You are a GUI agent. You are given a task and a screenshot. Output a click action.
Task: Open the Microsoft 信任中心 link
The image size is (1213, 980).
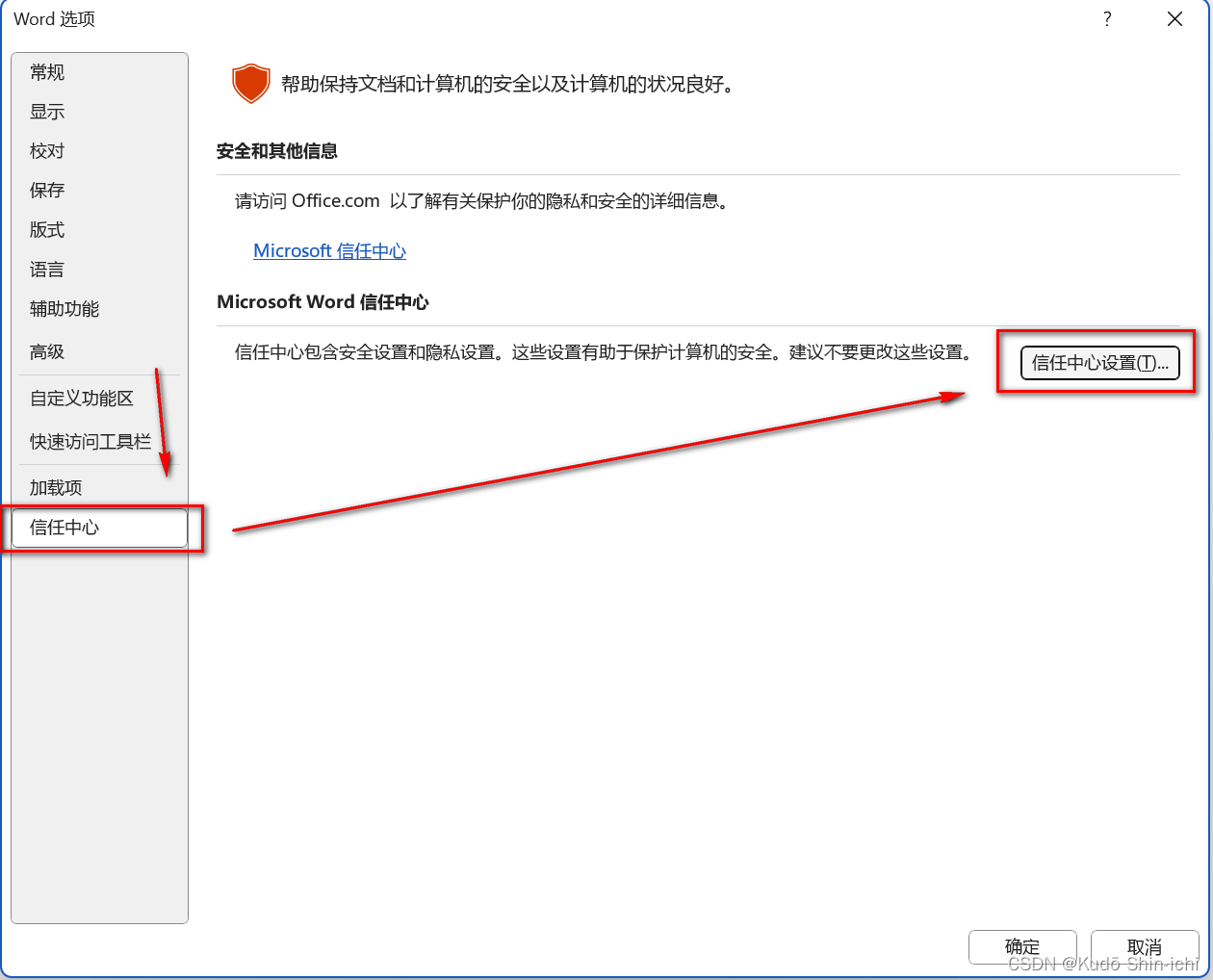coord(329,251)
